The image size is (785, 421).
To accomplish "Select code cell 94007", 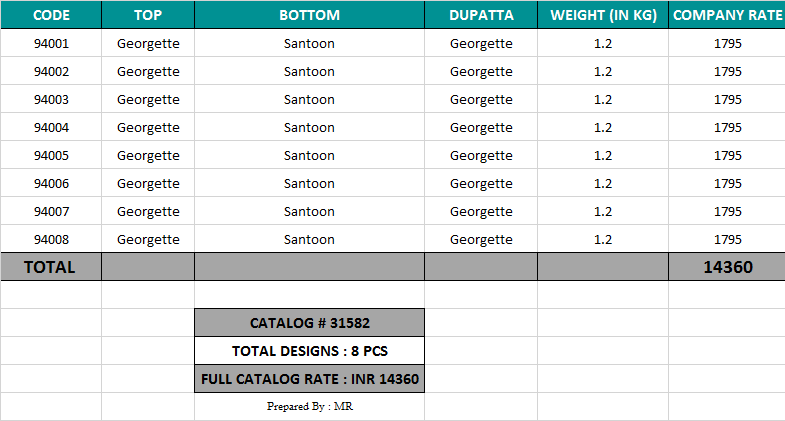I will click(51, 211).
